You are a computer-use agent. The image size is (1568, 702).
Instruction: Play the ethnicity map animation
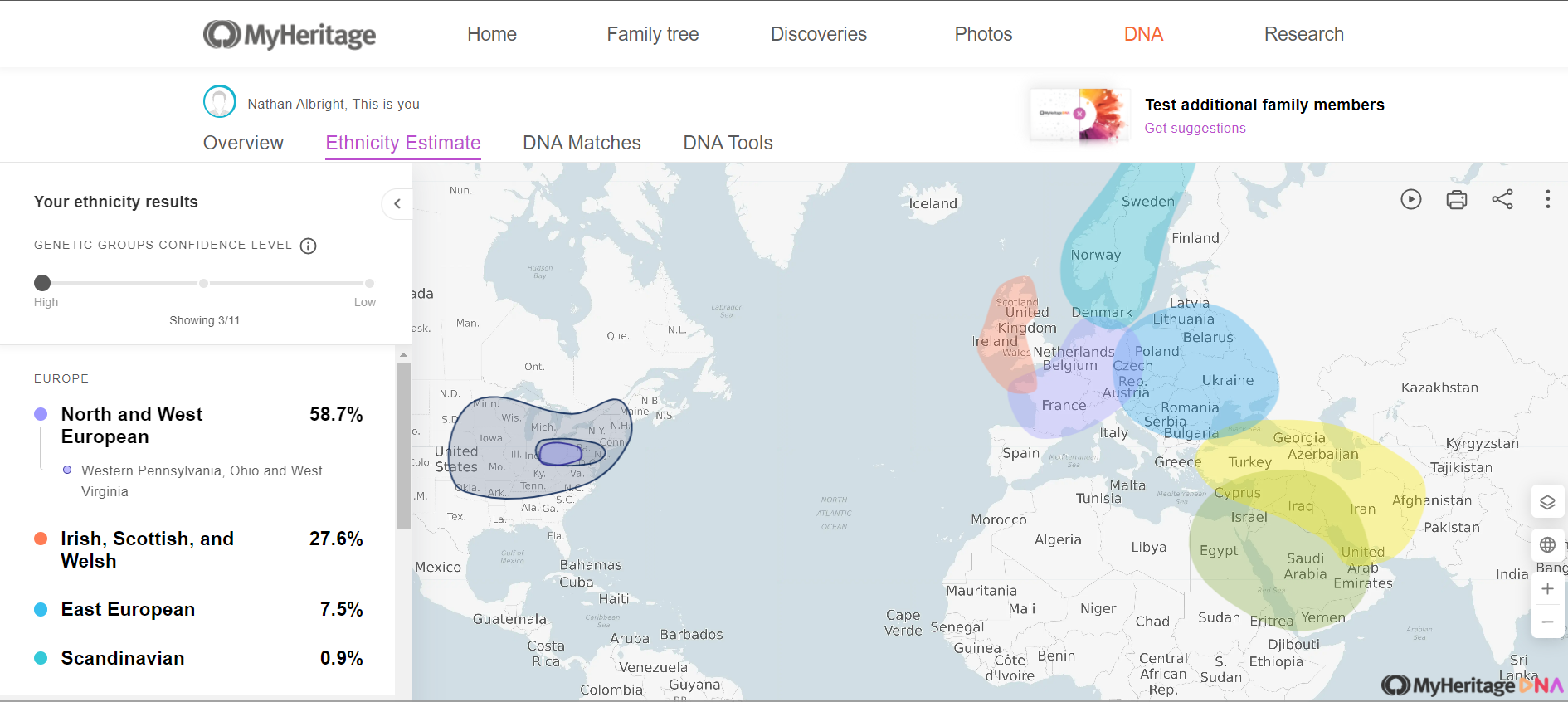click(1410, 199)
